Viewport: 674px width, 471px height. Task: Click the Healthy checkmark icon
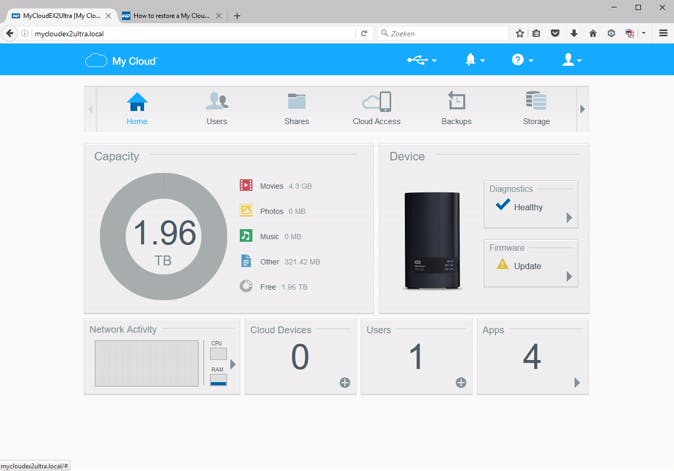pyautogui.click(x=502, y=205)
